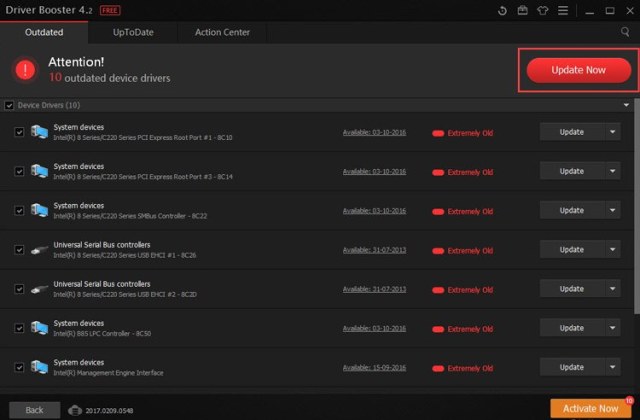Expand Update options for Management Engine Interface
This screenshot has height=420, width=640.
[x=612, y=366]
